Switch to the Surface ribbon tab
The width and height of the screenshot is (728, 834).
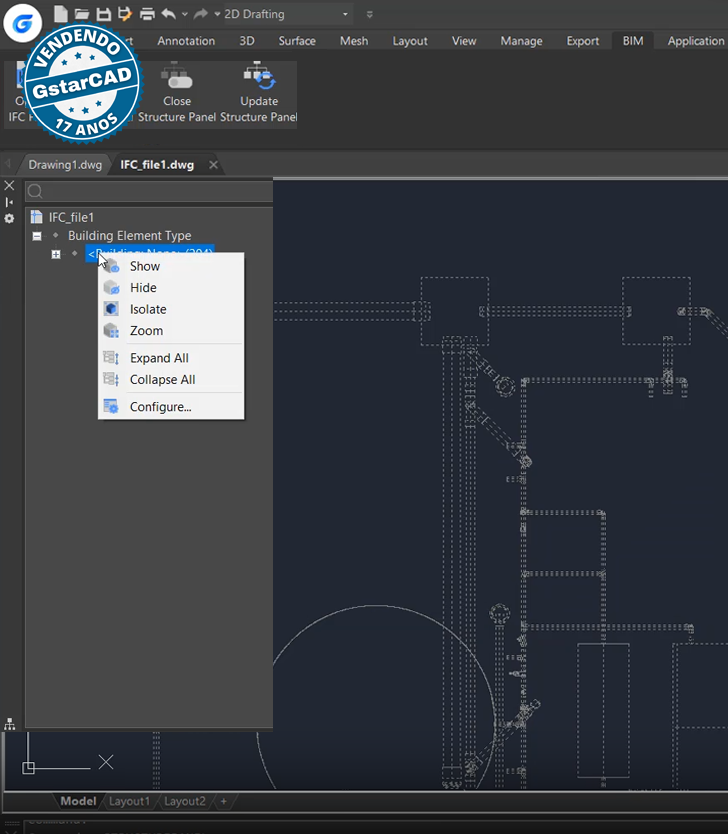point(297,41)
